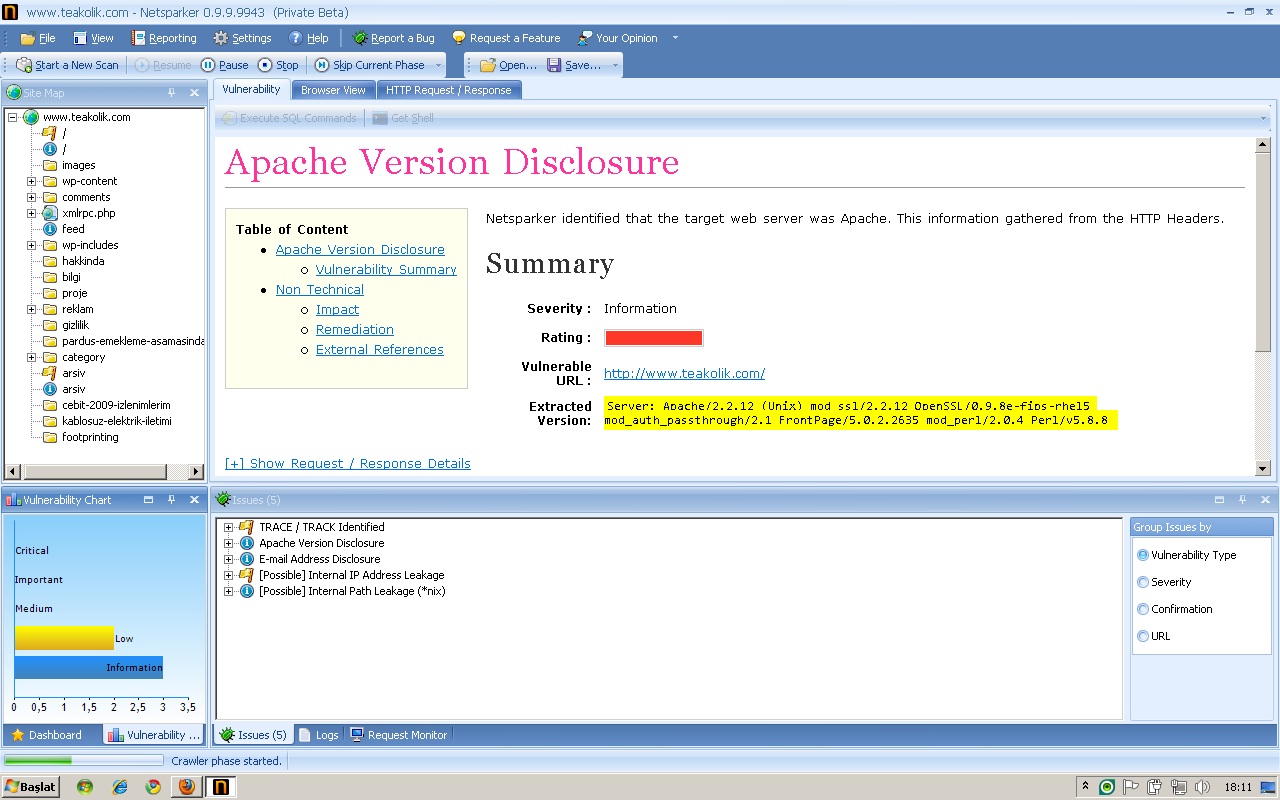Screen dimensions: 1280x800
Task: Expand the reklam folder
Action: (31, 309)
